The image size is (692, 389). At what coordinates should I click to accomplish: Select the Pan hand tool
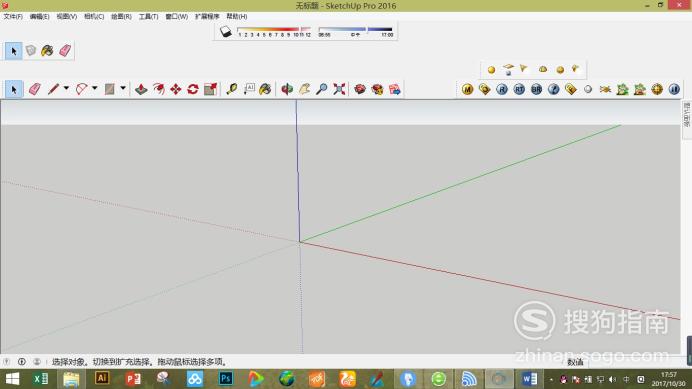305,89
